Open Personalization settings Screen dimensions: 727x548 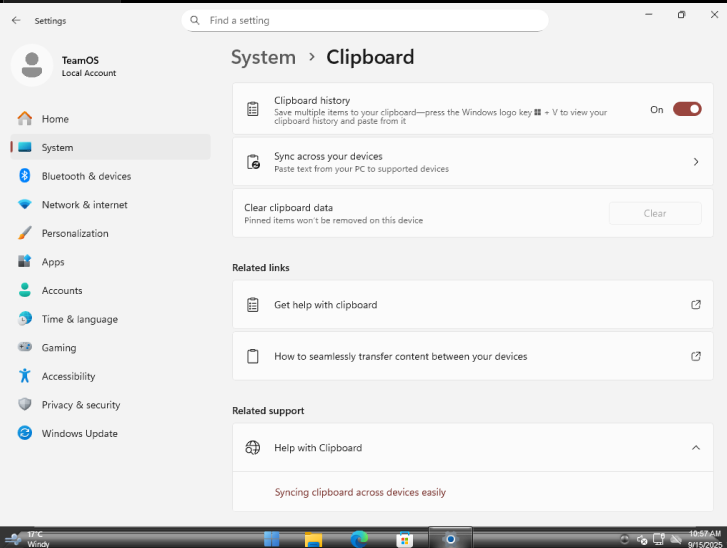click(x=110, y=233)
